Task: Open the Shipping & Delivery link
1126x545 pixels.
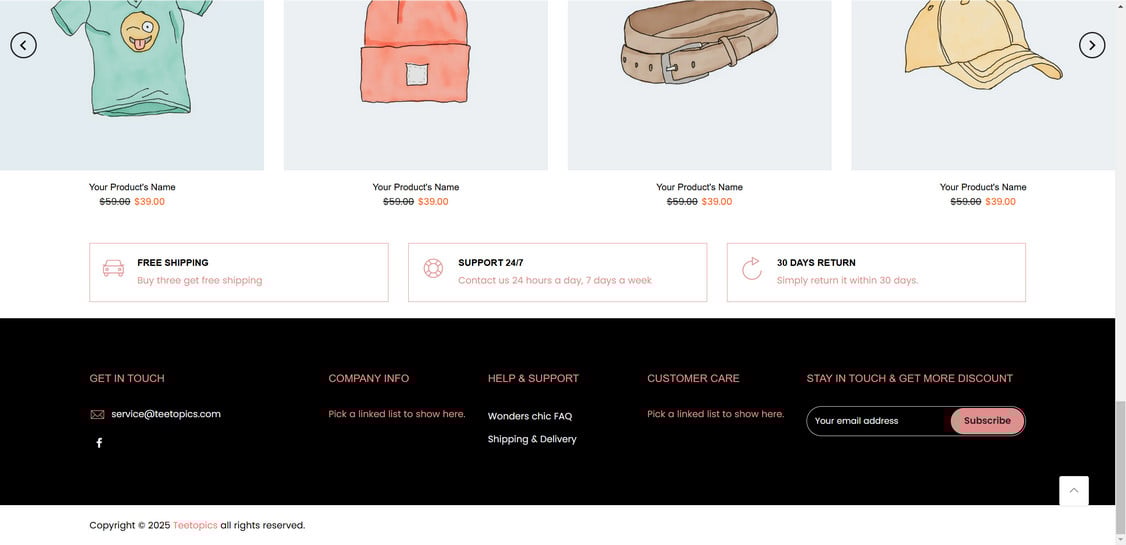Action: (x=532, y=439)
